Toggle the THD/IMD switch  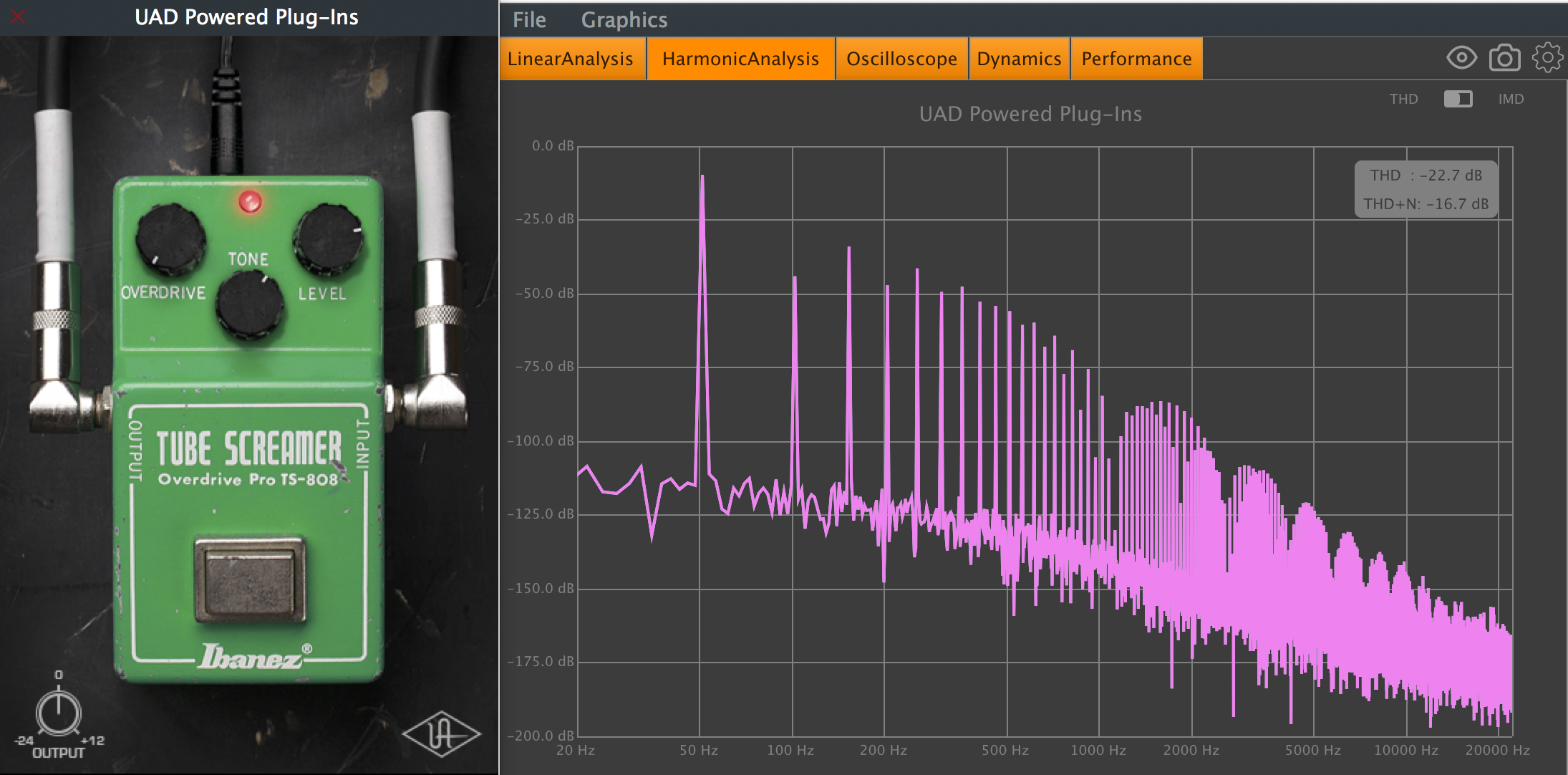pyautogui.click(x=1457, y=99)
